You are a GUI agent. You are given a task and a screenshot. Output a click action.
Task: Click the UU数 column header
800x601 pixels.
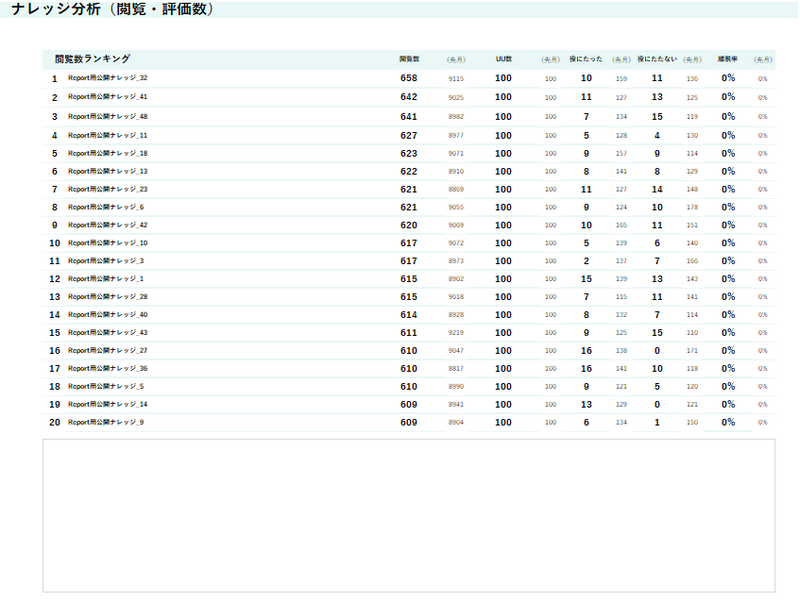point(503,59)
